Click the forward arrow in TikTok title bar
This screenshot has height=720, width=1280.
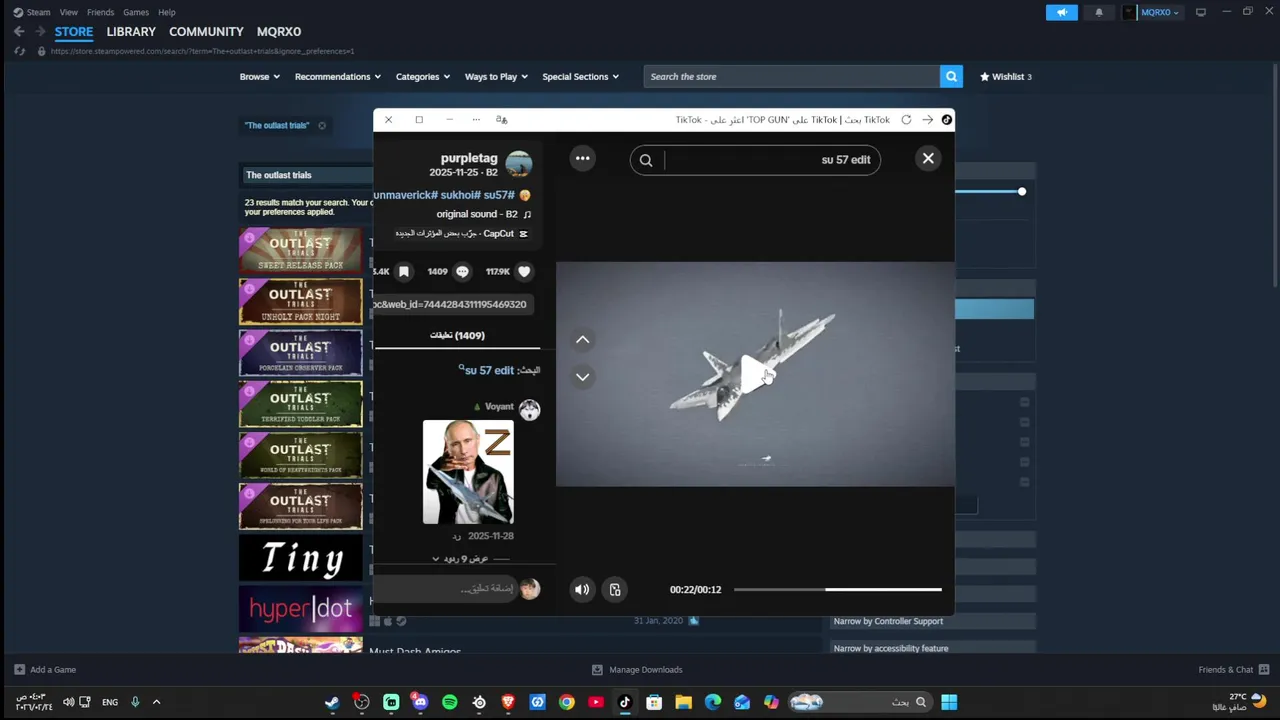tap(928, 120)
